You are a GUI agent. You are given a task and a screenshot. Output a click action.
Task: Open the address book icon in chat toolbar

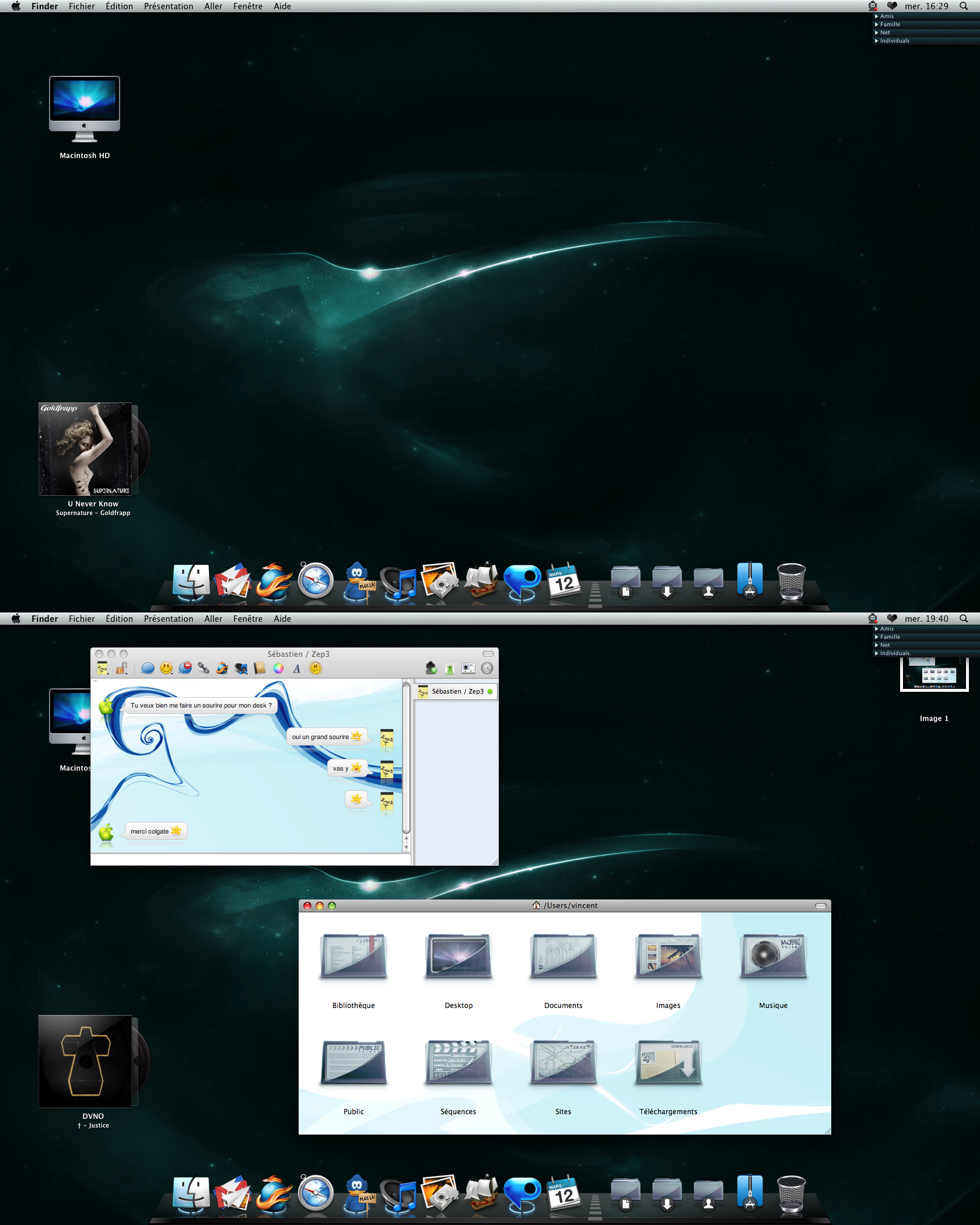pyautogui.click(x=260, y=668)
